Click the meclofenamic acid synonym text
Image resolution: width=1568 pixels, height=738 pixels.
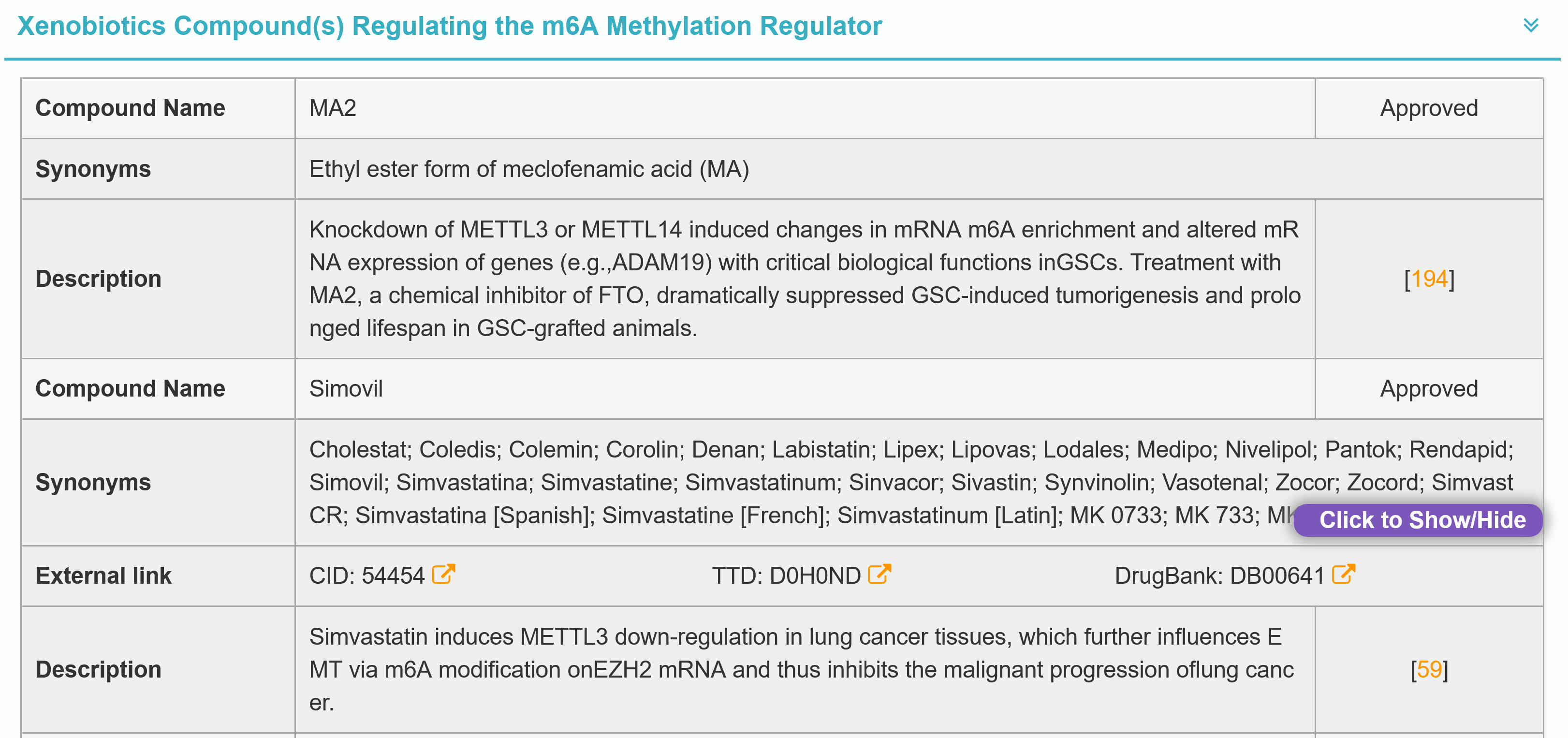[x=528, y=169]
